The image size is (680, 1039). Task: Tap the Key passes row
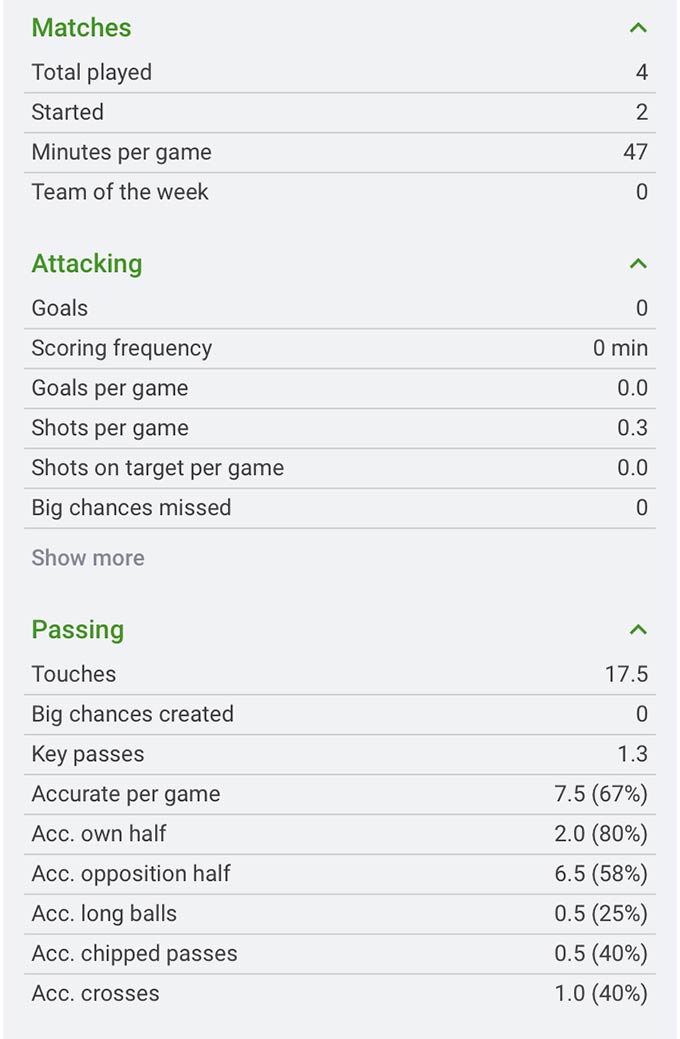pos(340,754)
